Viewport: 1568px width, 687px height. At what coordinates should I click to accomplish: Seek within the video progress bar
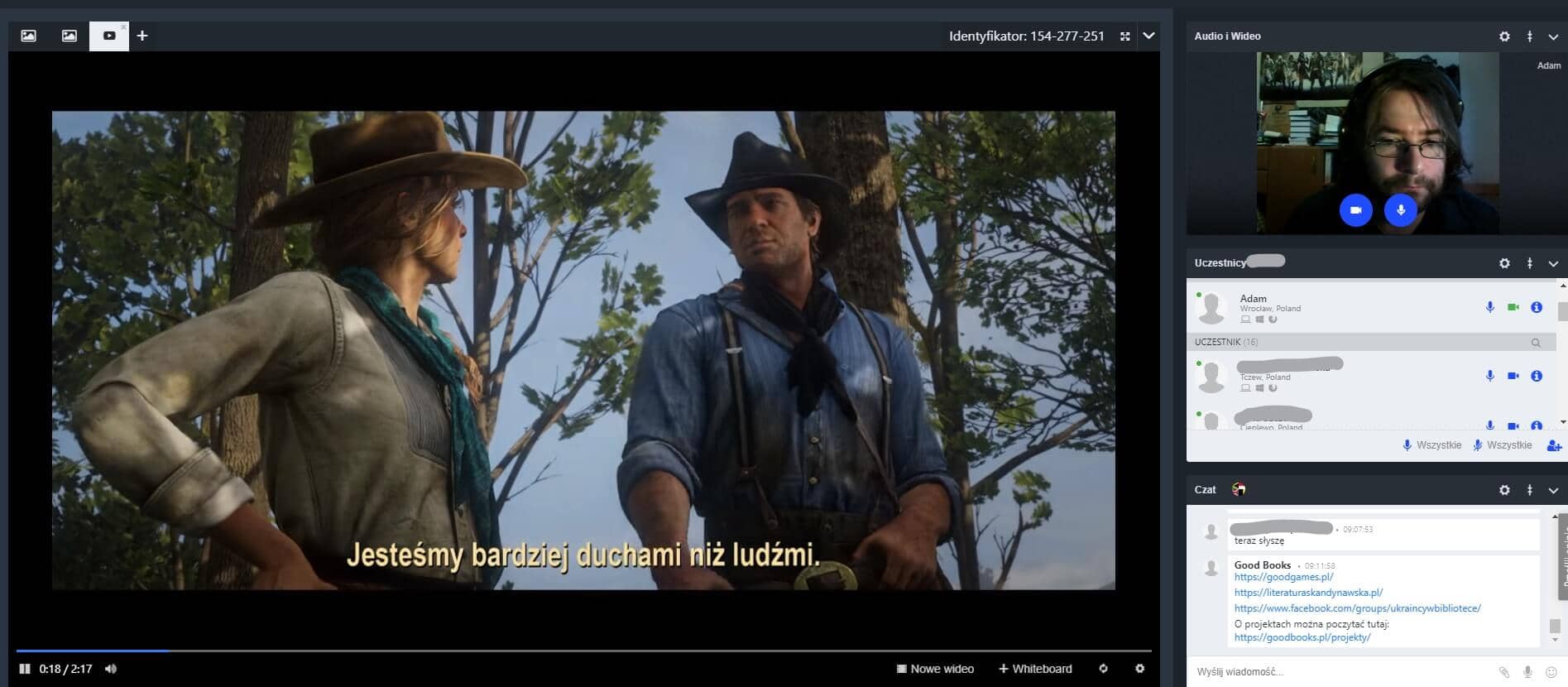coord(583,651)
